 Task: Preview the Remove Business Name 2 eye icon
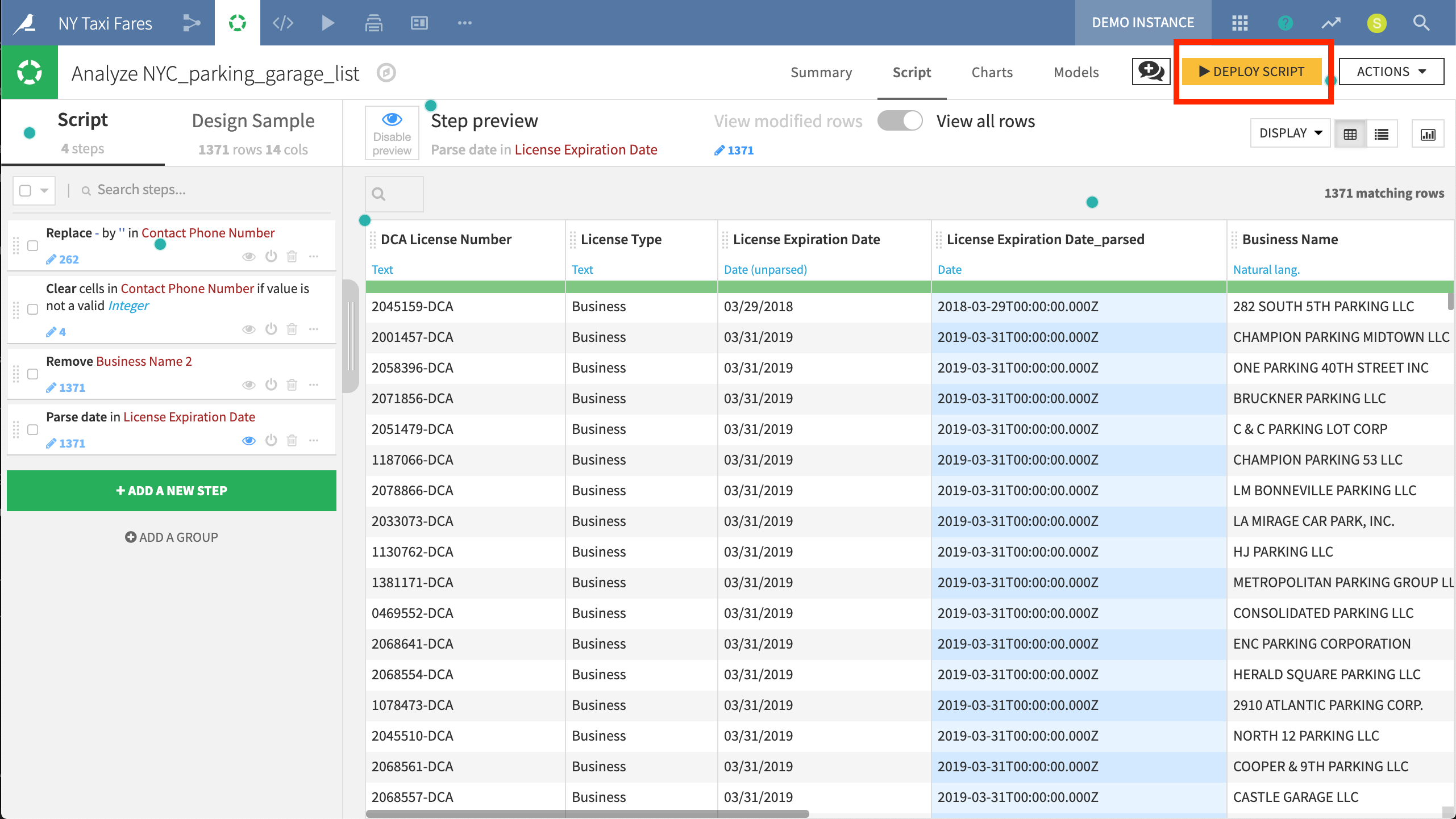(x=249, y=385)
